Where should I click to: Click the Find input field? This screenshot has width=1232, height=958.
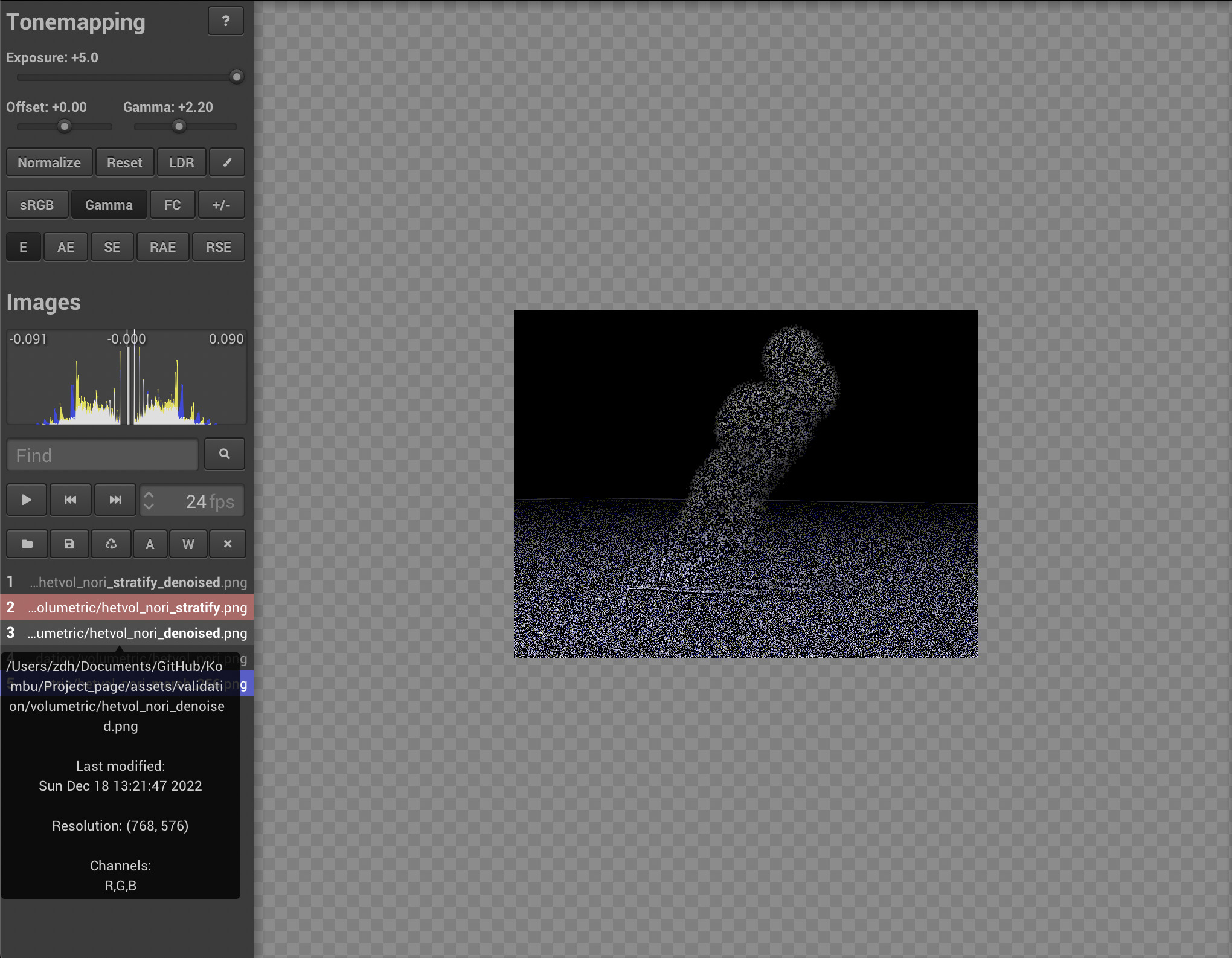coord(103,455)
